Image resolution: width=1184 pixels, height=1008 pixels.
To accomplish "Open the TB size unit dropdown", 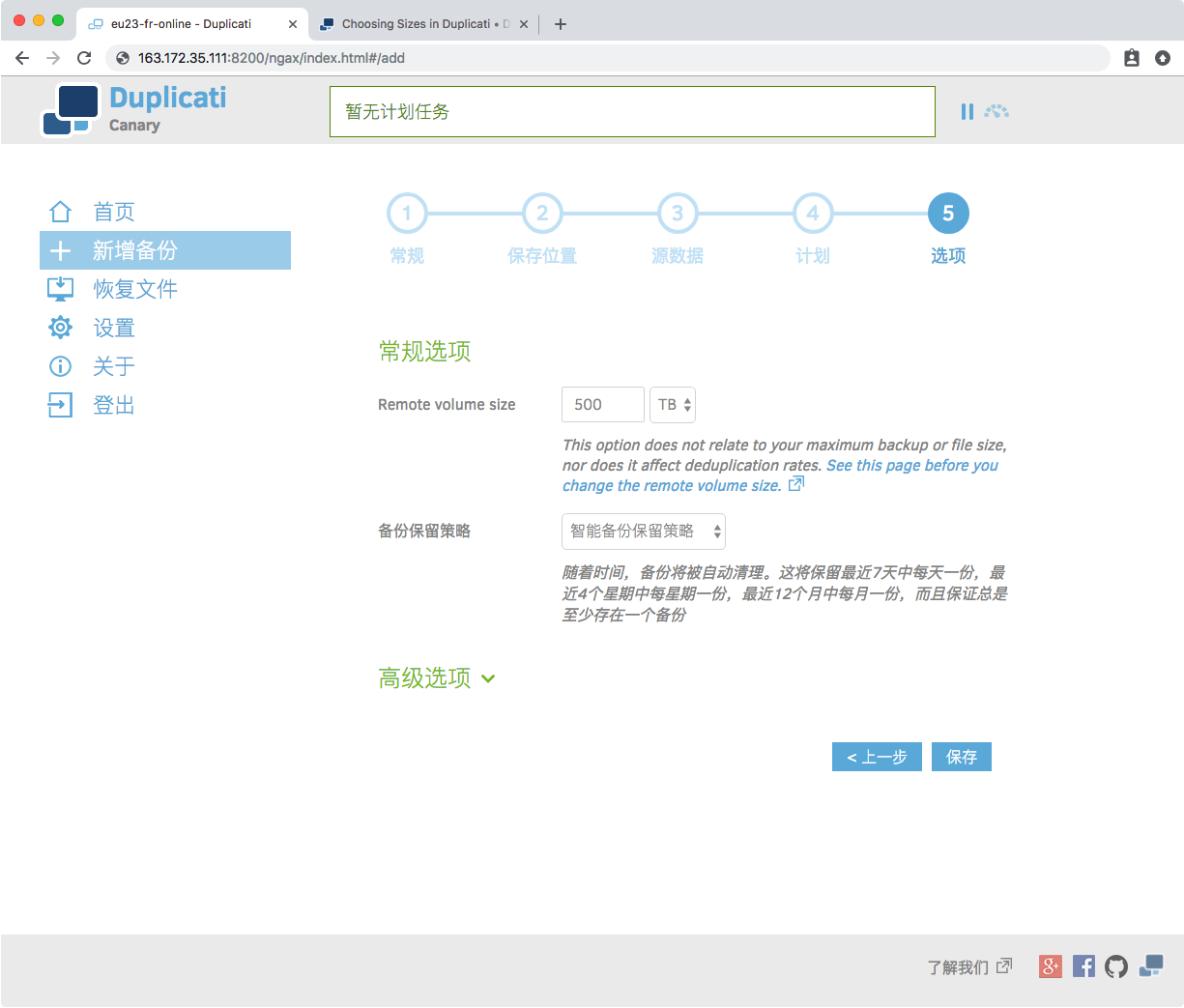I will [673, 405].
